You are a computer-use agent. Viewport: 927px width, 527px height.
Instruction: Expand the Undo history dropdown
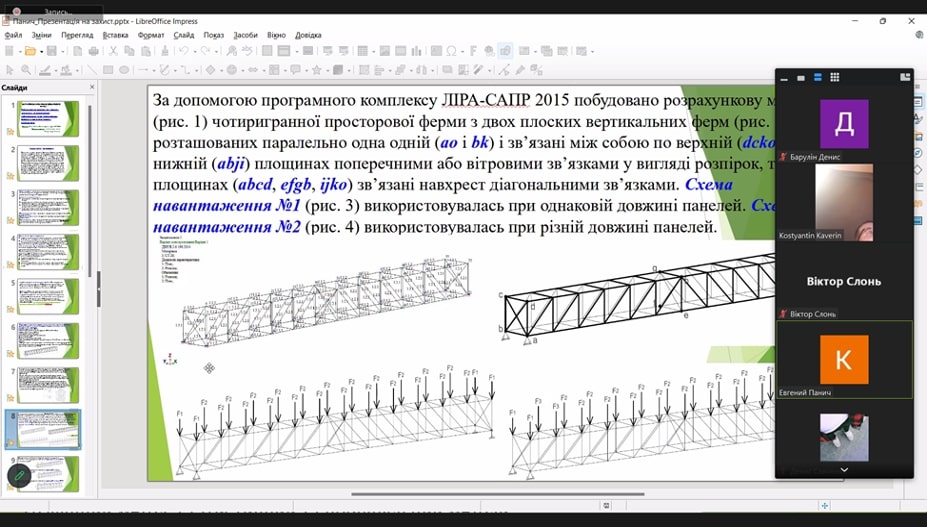pos(195,51)
